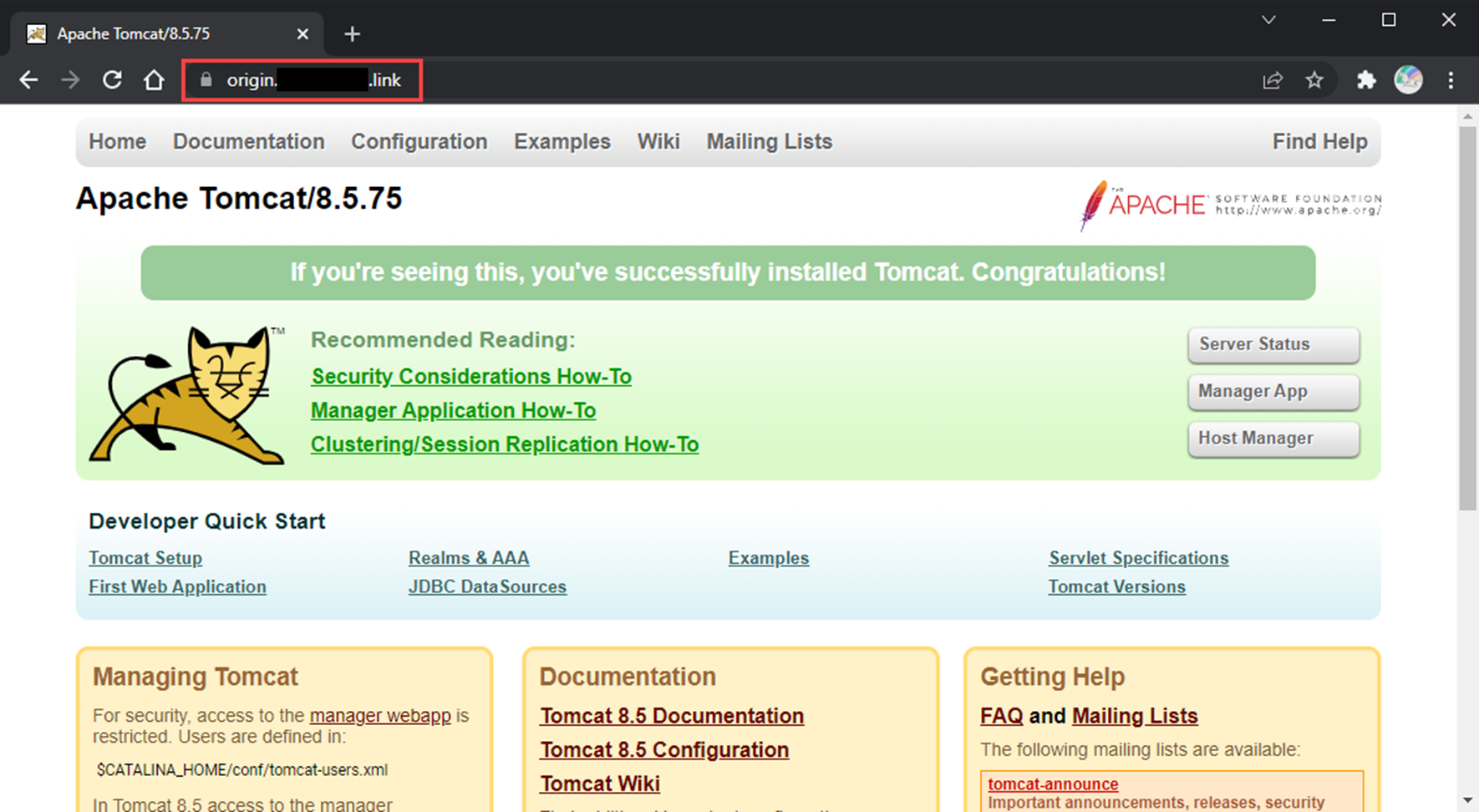Open Mailing Lists link in Getting Help
The width and height of the screenshot is (1479, 812).
point(1135,716)
